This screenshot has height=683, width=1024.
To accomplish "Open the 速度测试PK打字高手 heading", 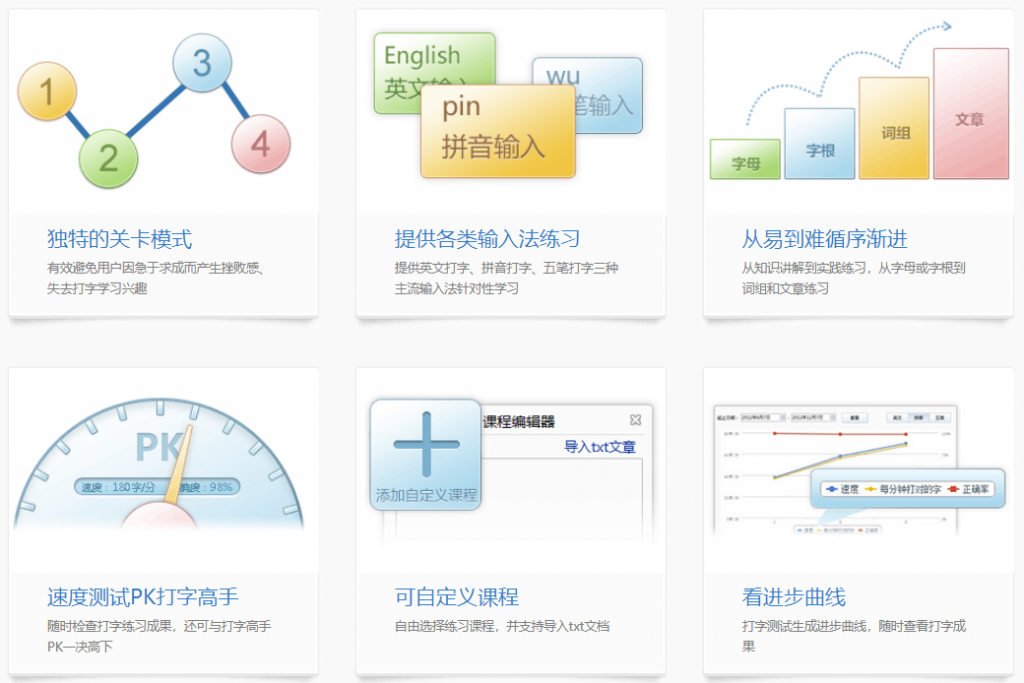I will click(x=143, y=597).
